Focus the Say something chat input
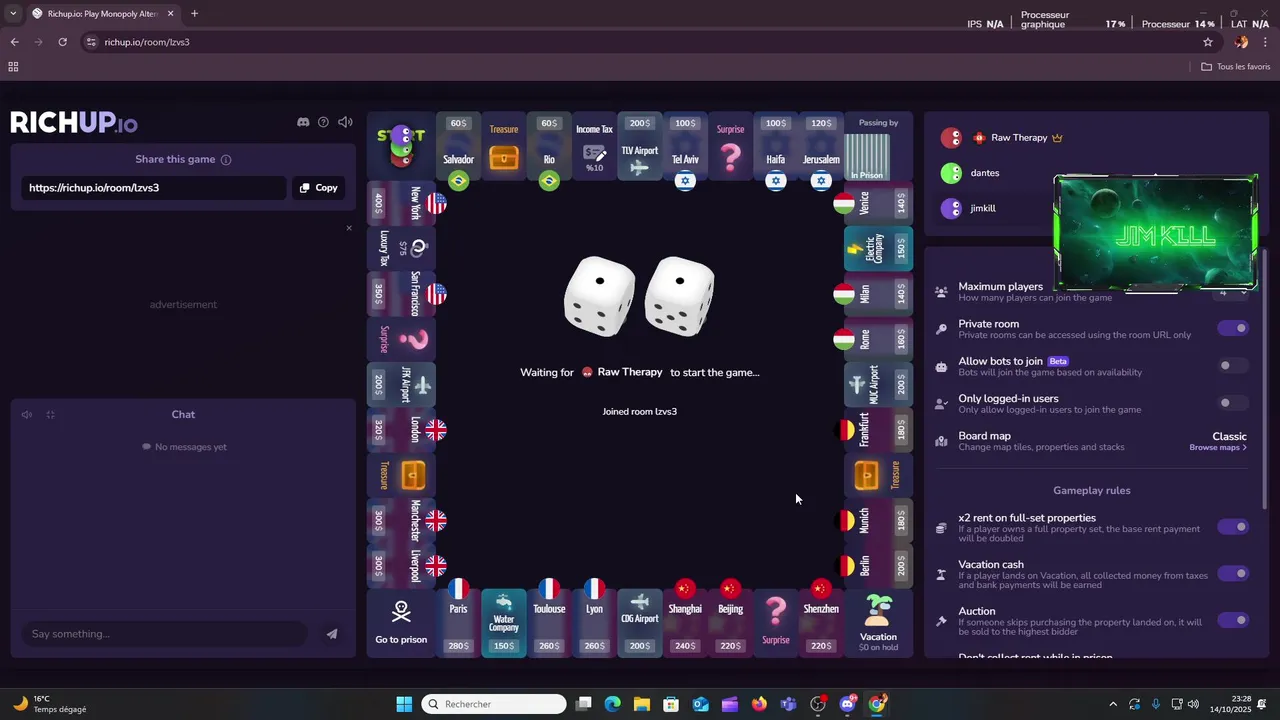This screenshot has height=720, width=1280. pyautogui.click(x=165, y=634)
